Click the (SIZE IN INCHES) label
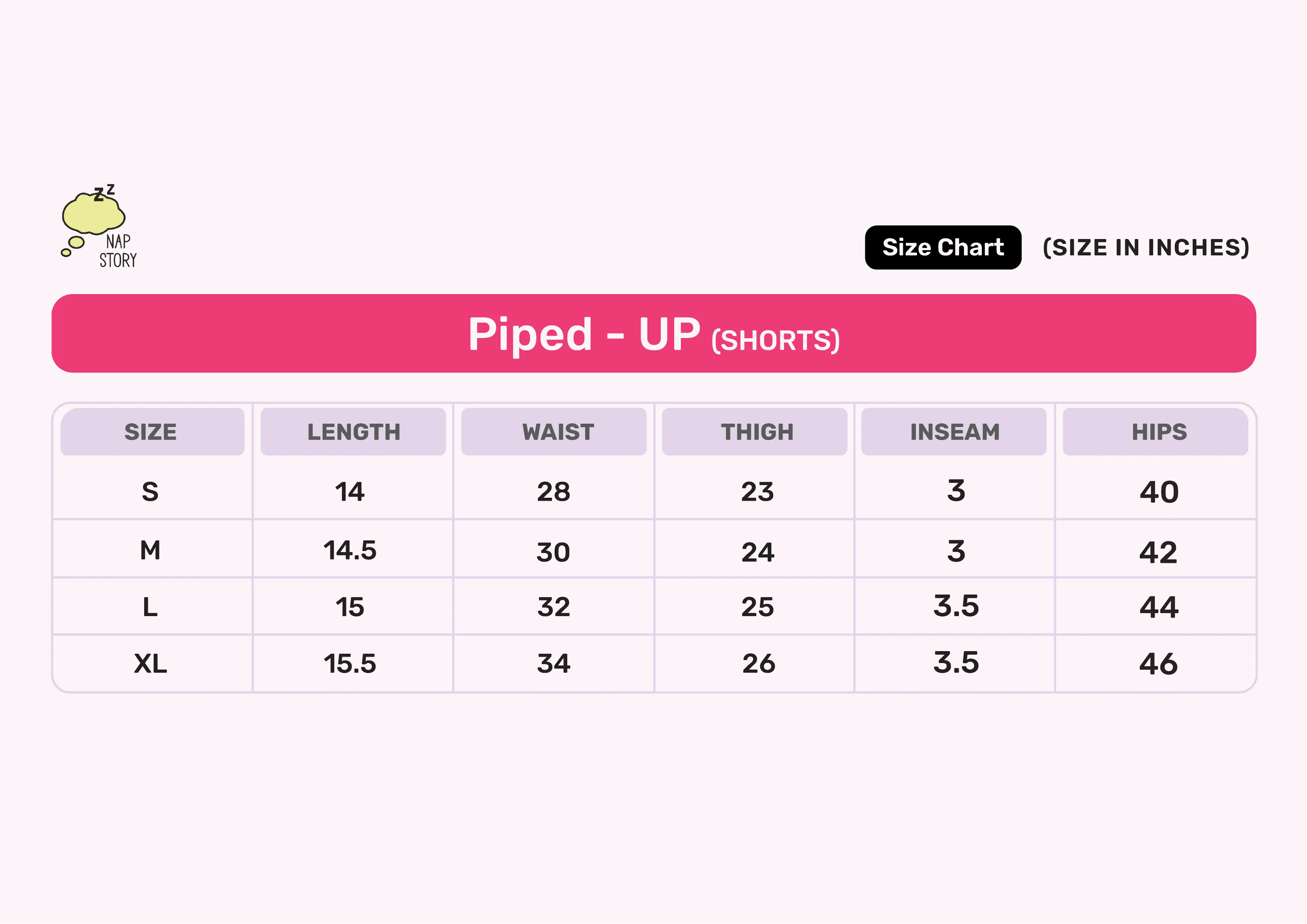The width and height of the screenshot is (1307, 924). pos(1145,248)
